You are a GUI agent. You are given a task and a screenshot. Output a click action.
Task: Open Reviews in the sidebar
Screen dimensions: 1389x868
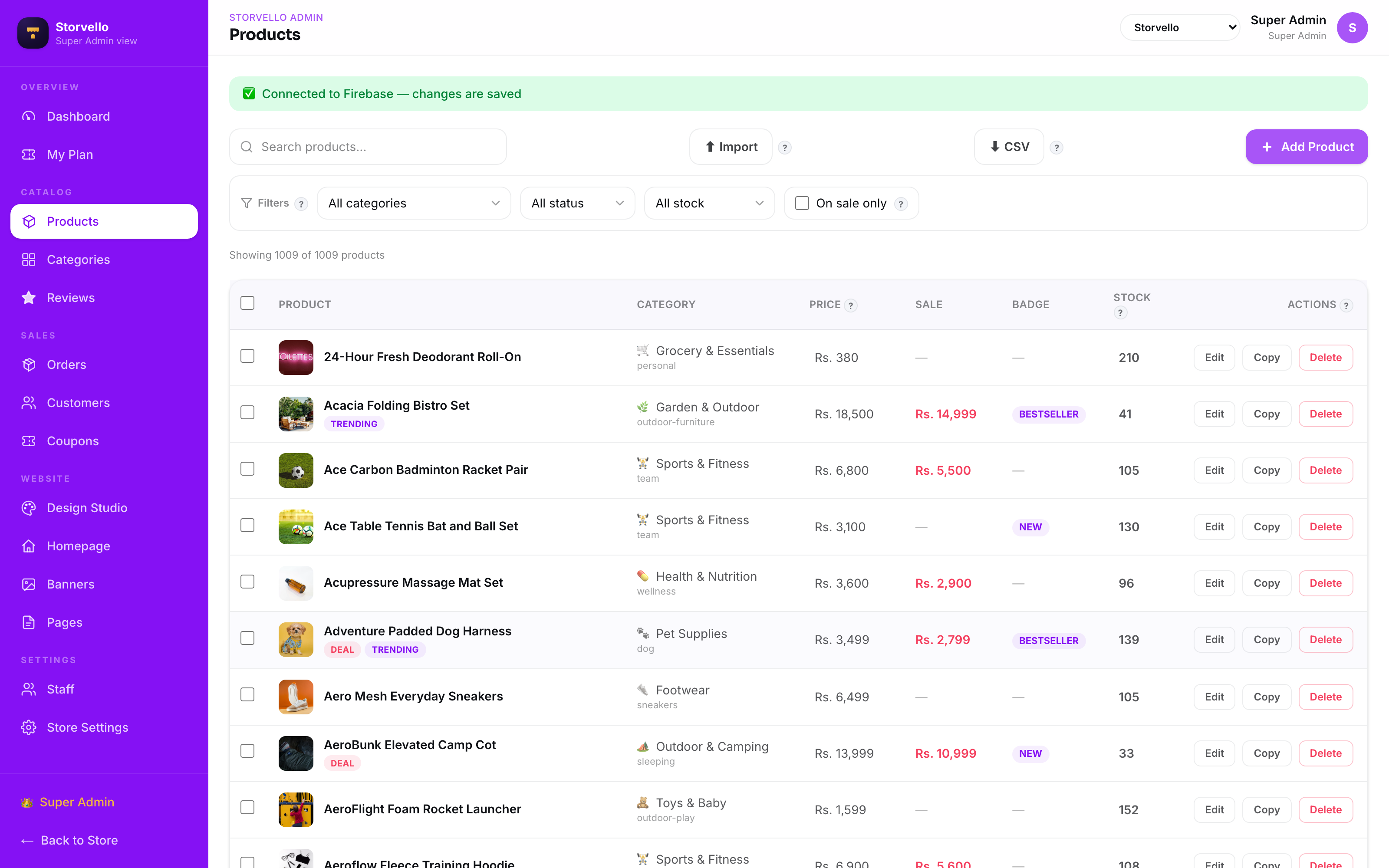[104, 298]
